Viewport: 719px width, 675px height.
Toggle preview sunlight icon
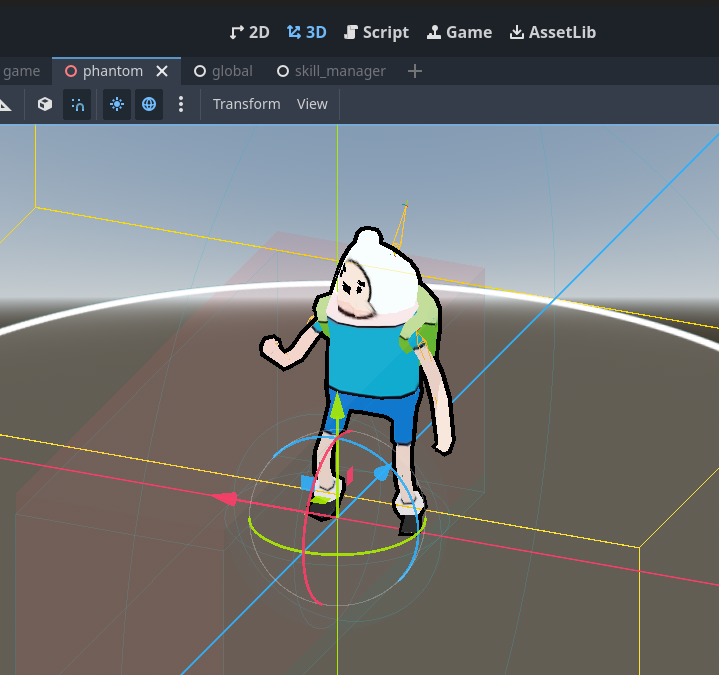click(117, 105)
